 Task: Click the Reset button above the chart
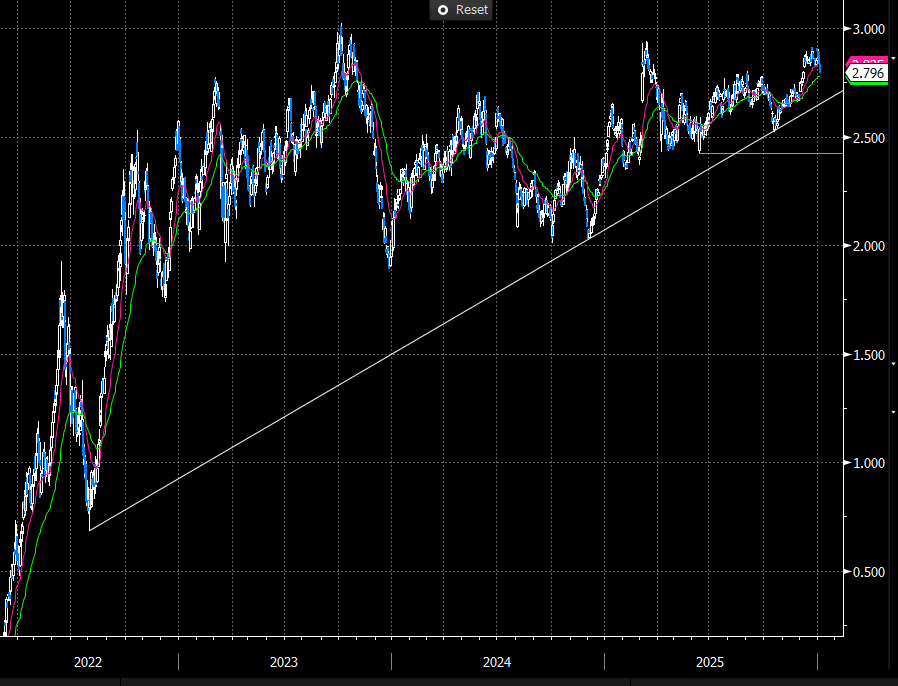coord(461,9)
